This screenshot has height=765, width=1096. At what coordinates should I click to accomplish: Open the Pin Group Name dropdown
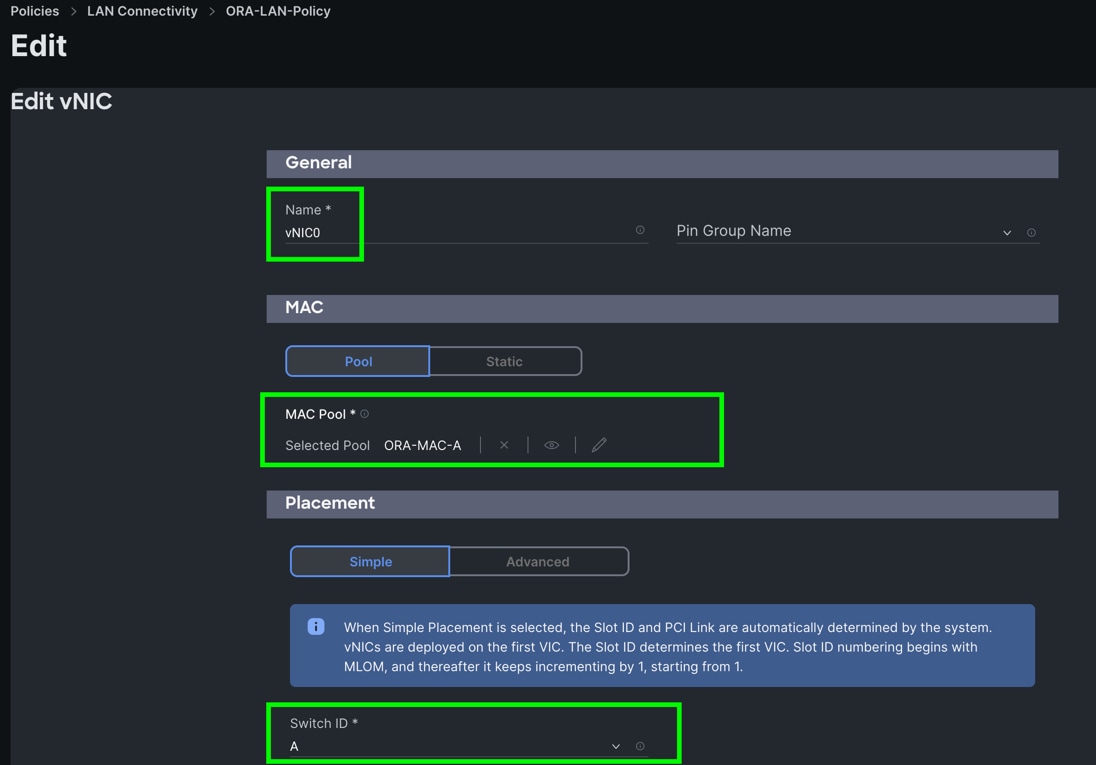[845, 232]
